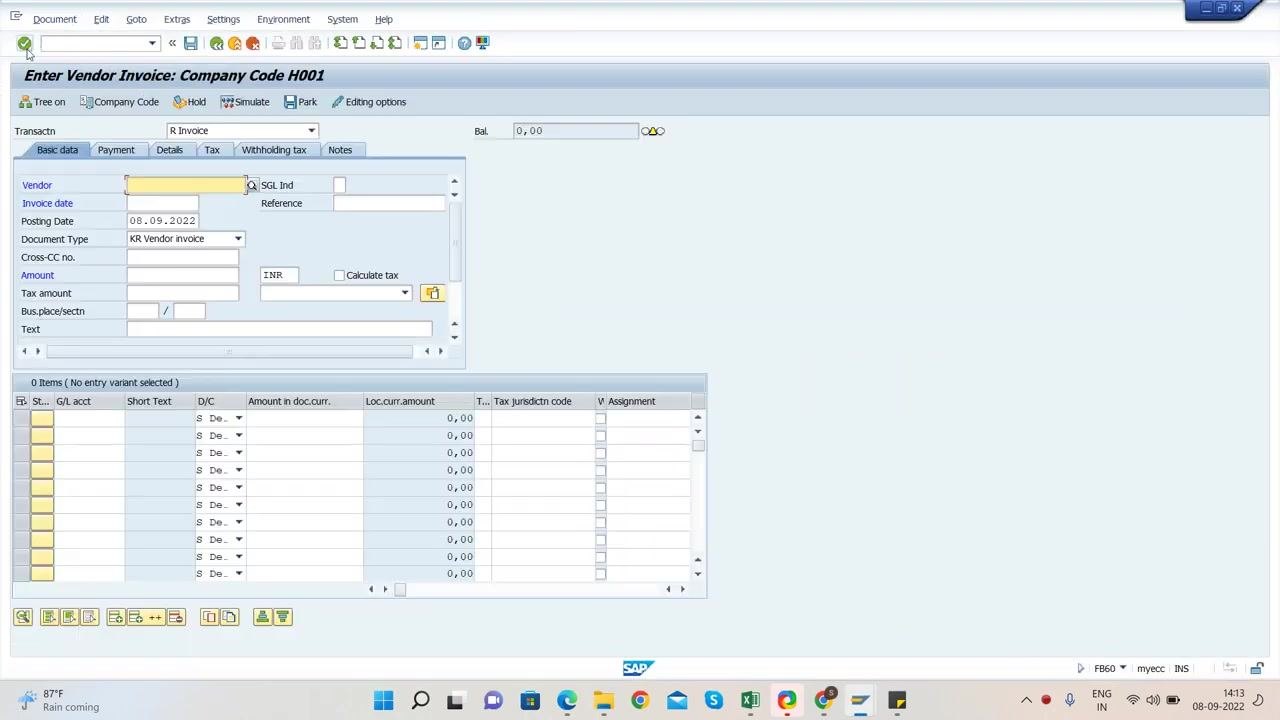Expand the FB60 transaction dropdown in status bar
Image resolution: width=1280 pixels, height=720 pixels.
[1123, 668]
